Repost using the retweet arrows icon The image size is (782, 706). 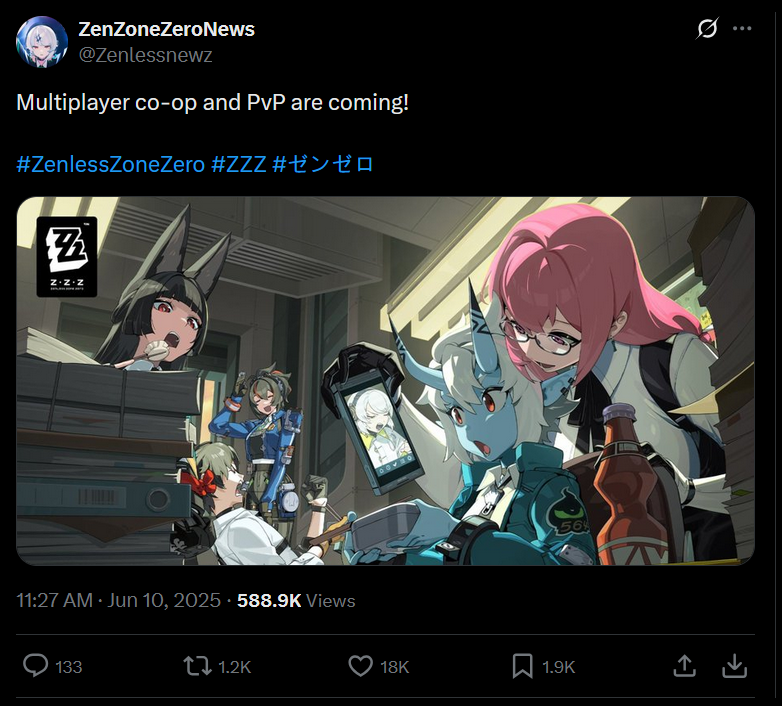(x=198, y=666)
